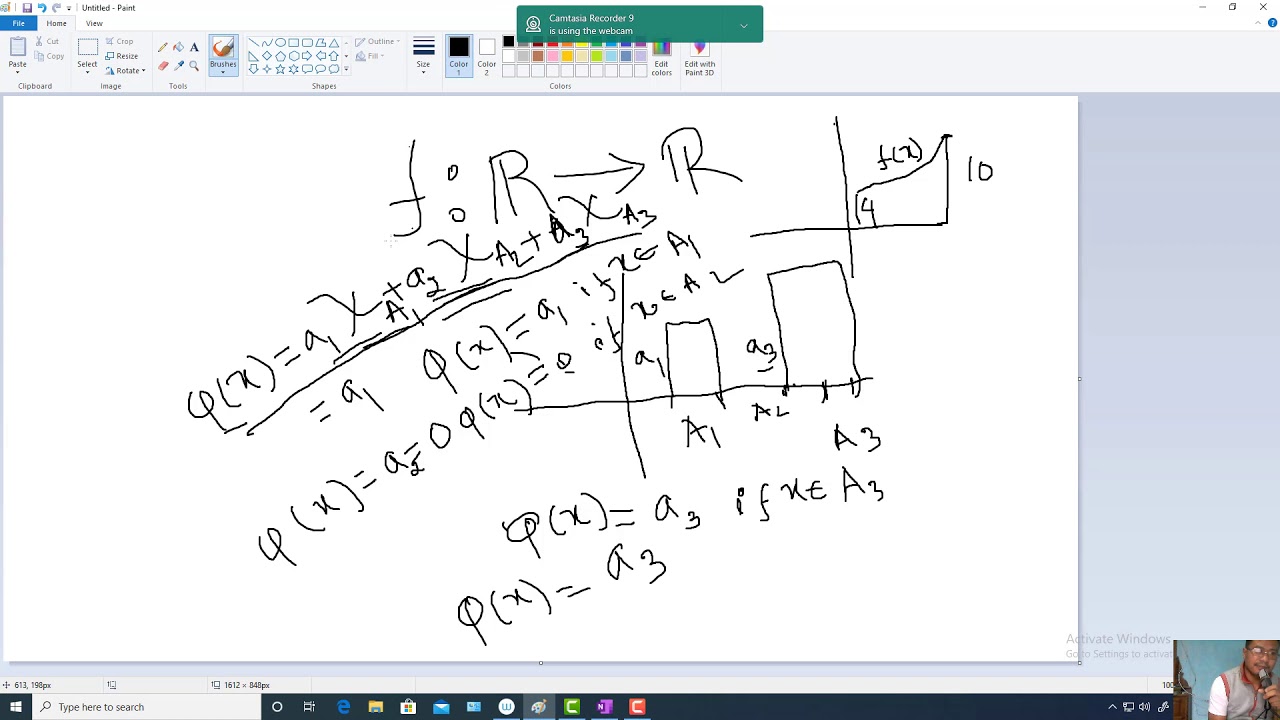Click the Paste clipboard icon
This screenshot has height=720, width=1280.
[18, 46]
